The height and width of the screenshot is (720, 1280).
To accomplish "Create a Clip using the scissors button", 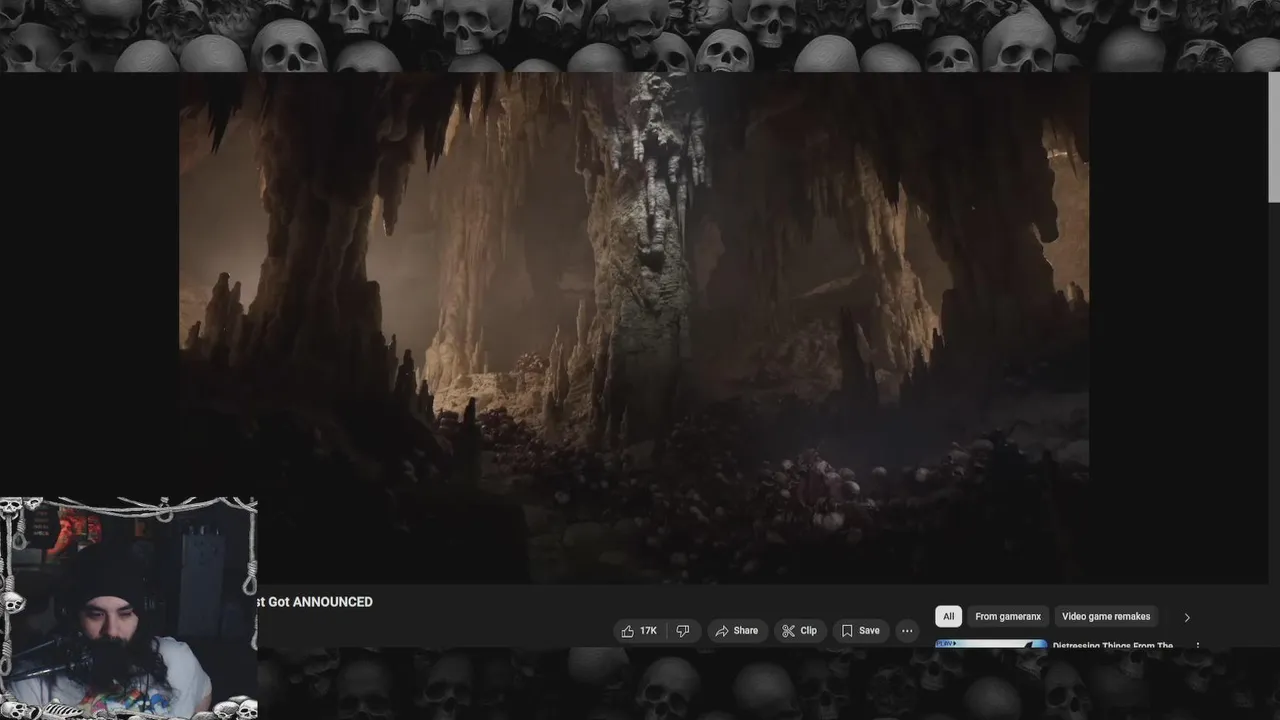I will tap(799, 631).
